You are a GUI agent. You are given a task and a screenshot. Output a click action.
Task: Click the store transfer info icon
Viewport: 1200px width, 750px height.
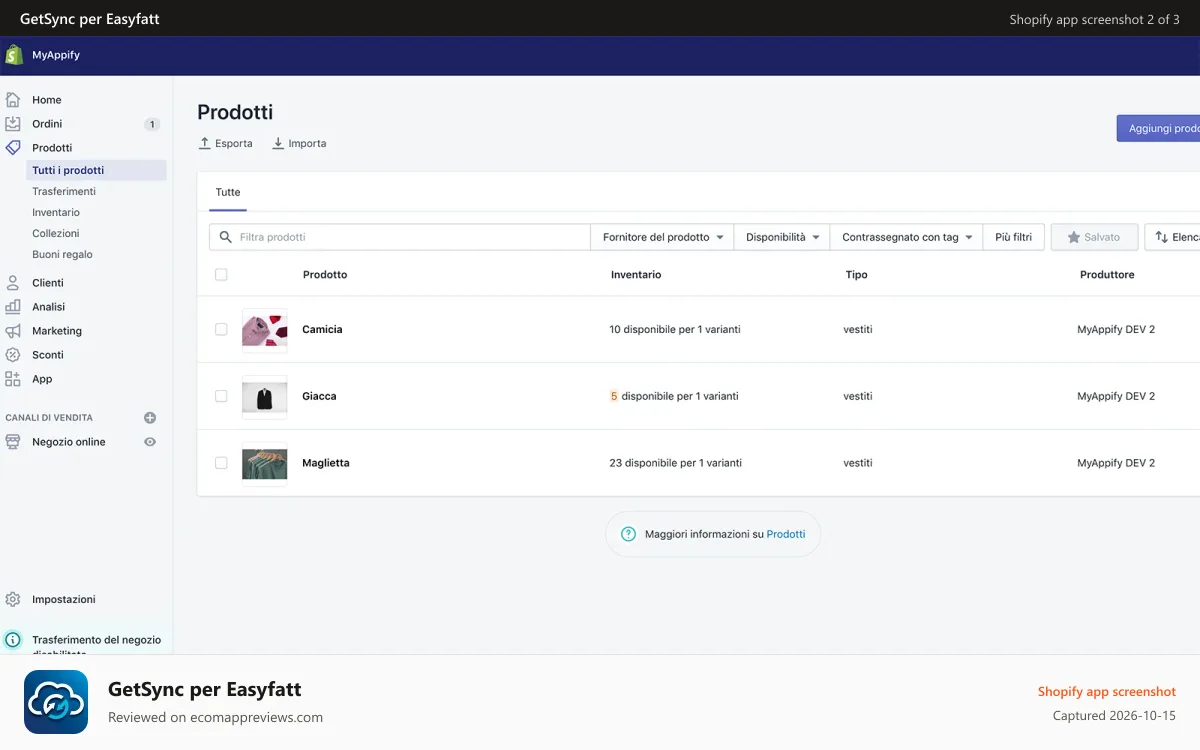(13, 640)
